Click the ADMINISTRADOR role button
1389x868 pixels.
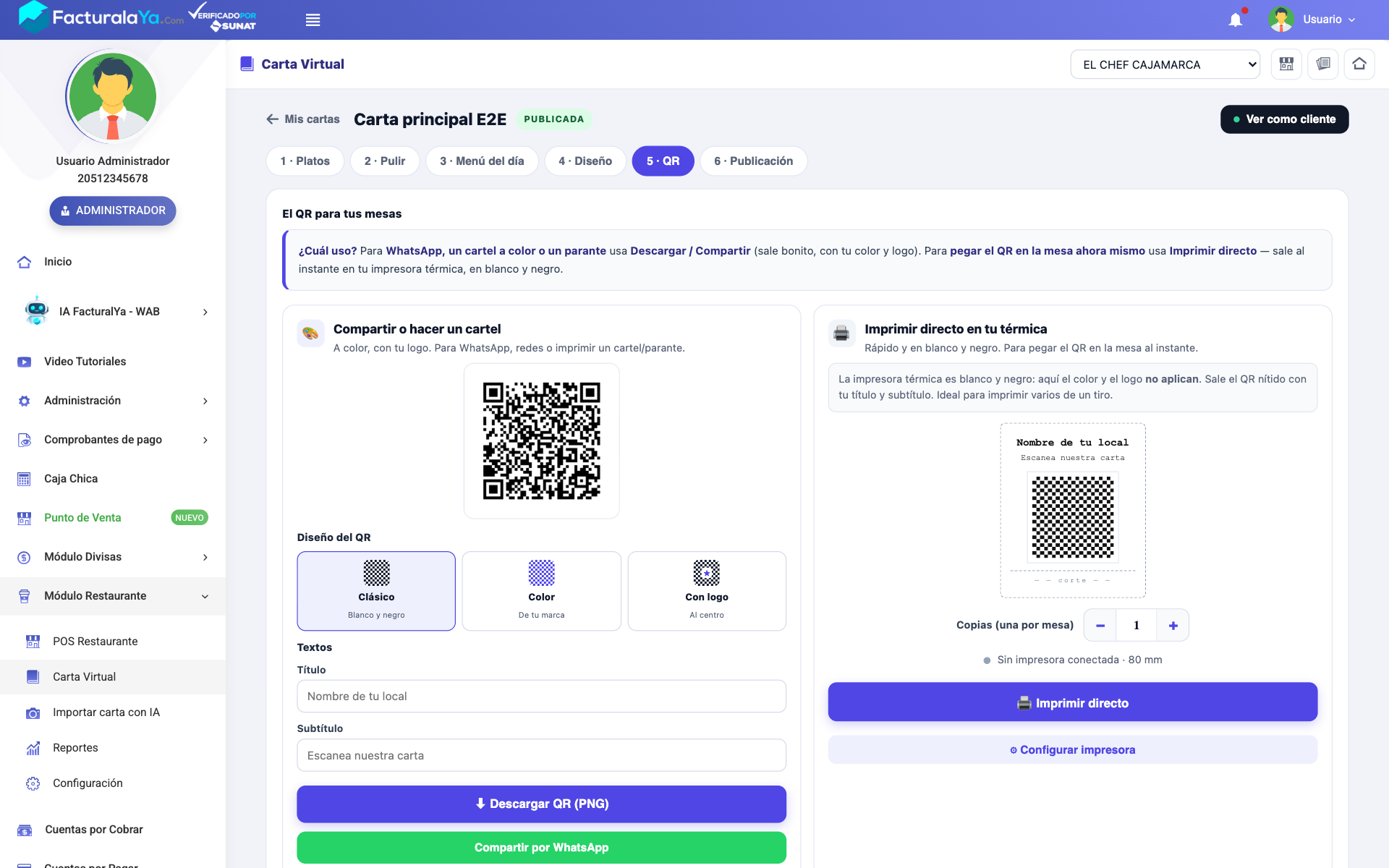click(113, 210)
